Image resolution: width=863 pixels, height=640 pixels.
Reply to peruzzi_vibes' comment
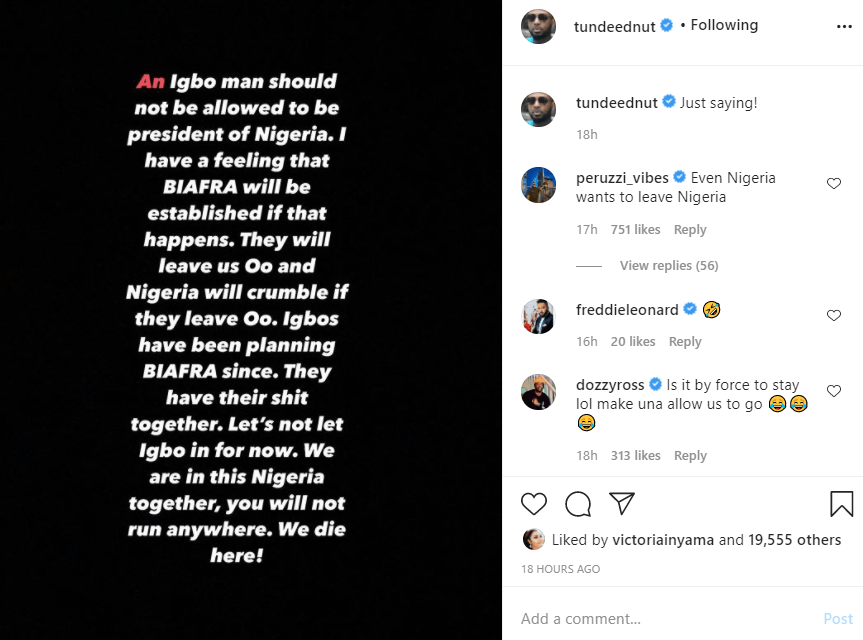pos(690,230)
